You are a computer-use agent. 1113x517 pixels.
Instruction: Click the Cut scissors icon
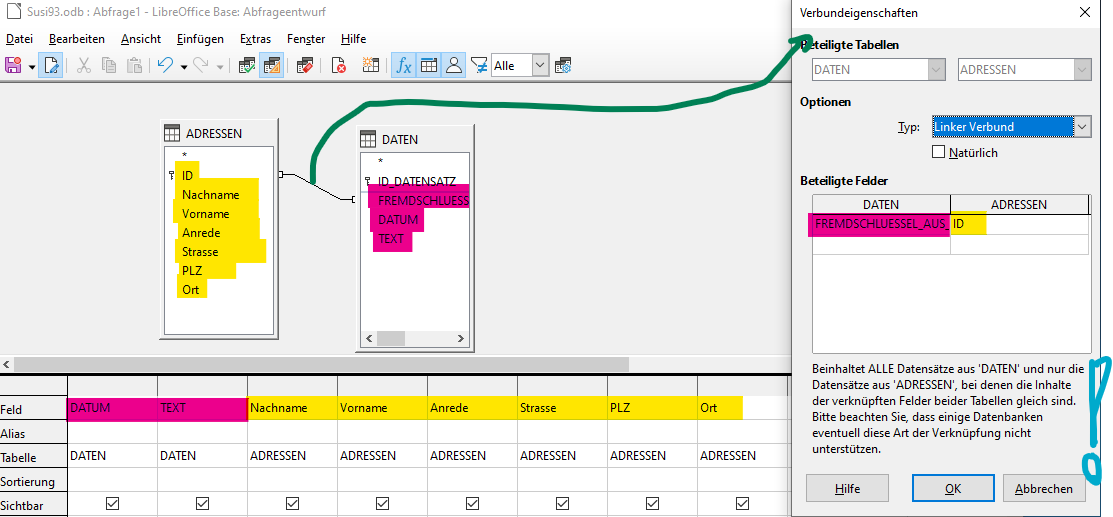[83, 66]
